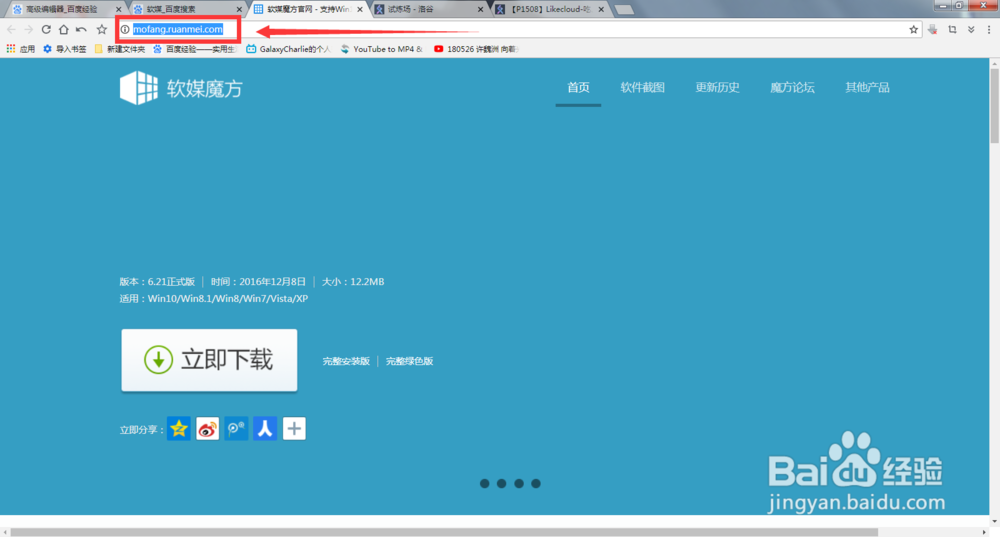Open the 其他产品 navigation item
This screenshot has width=1000, height=537.
867,87
